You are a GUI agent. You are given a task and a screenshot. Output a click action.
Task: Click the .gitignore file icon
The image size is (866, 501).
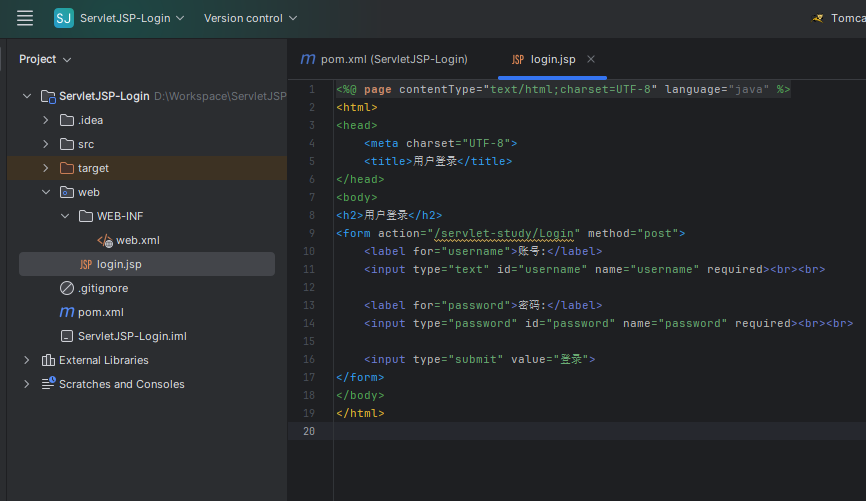click(67, 288)
